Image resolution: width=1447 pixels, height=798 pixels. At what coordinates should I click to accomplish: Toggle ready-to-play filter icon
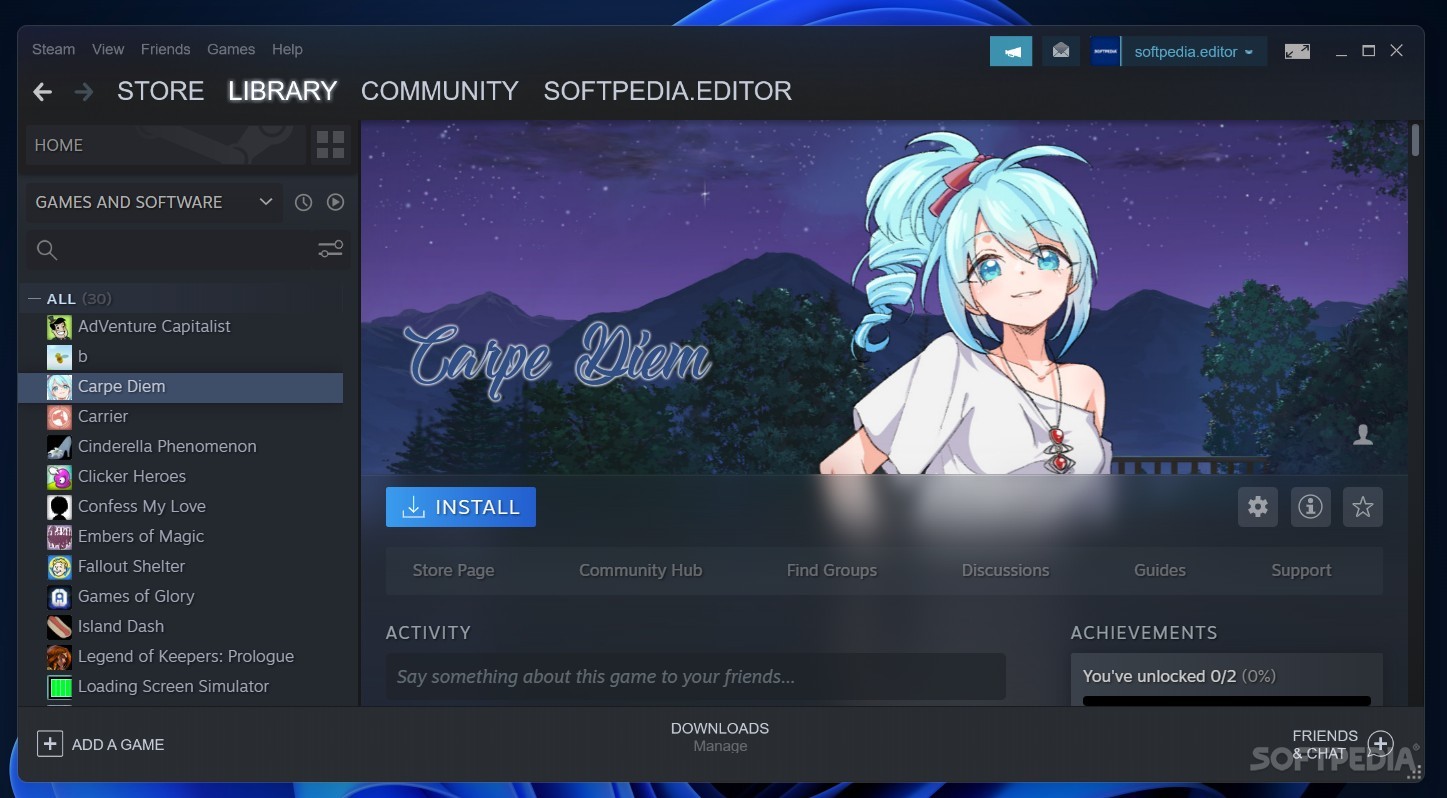(x=335, y=202)
